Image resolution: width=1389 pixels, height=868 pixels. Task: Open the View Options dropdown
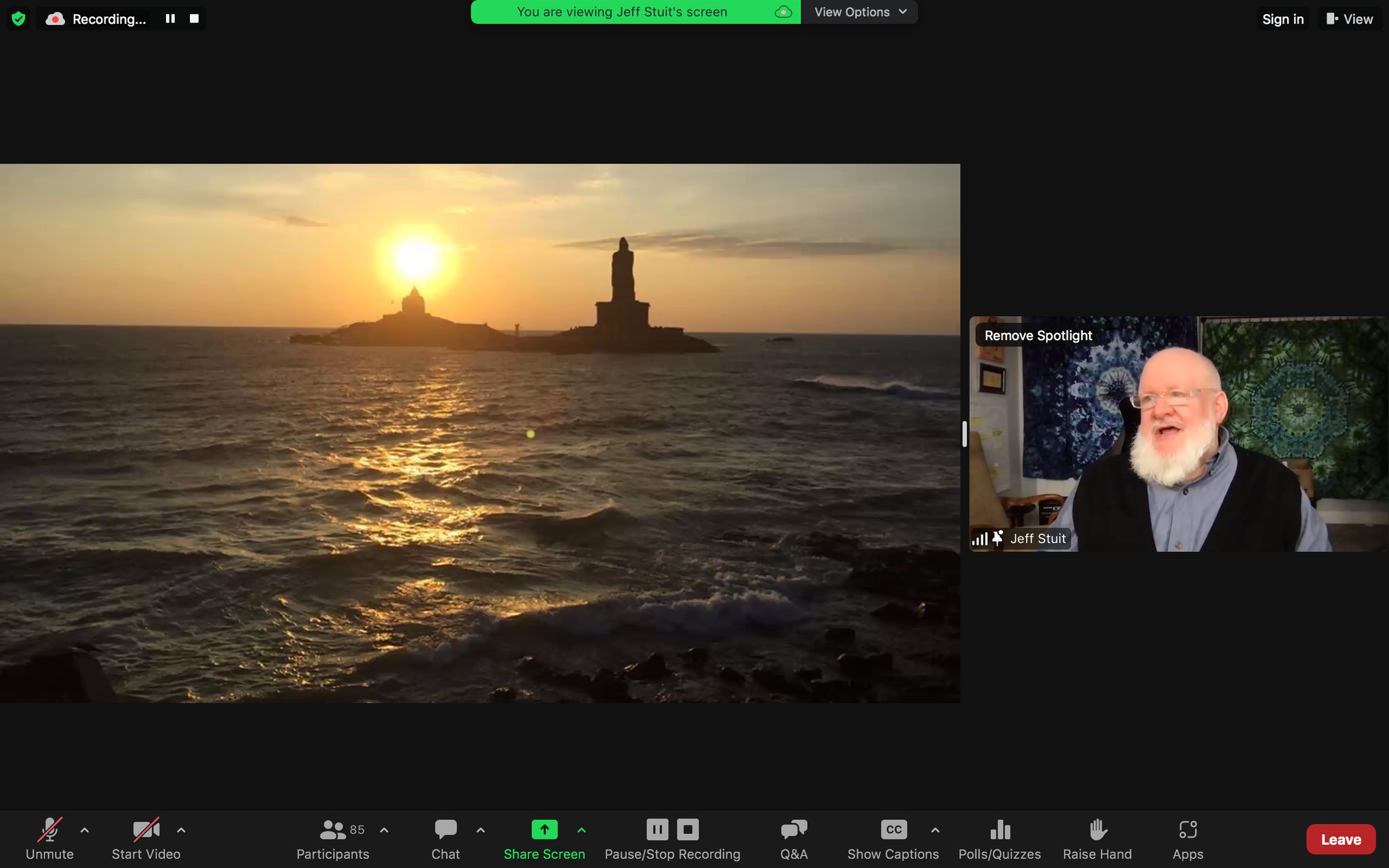(x=859, y=12)
